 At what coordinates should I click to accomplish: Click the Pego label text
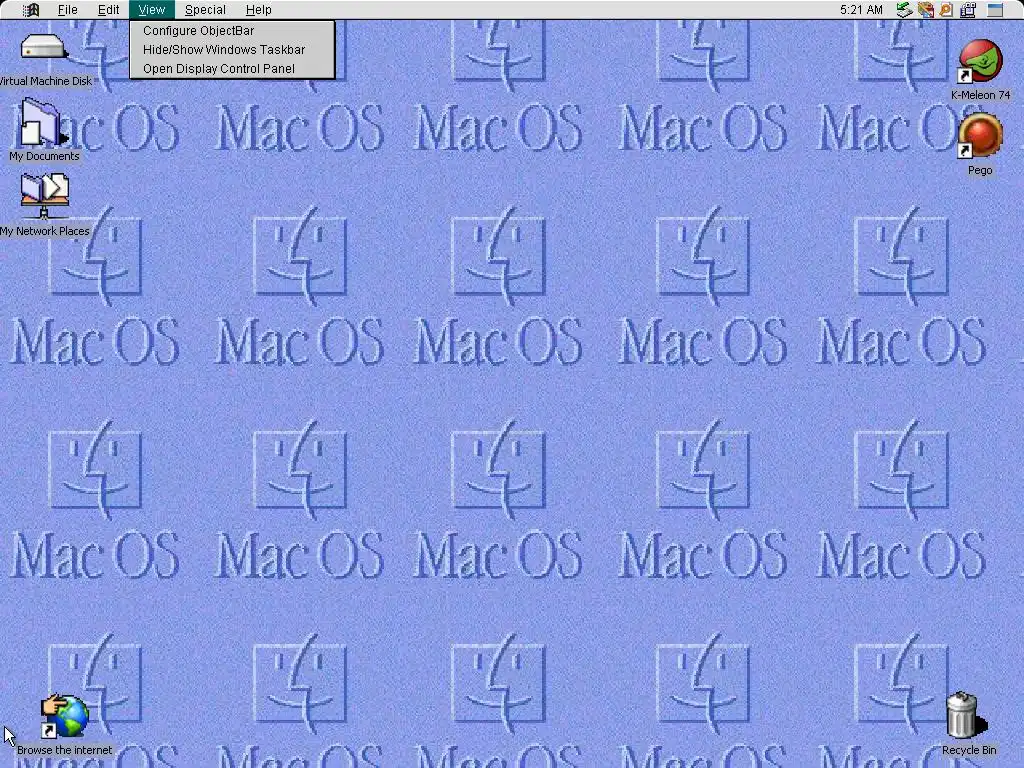pos(980,170)
